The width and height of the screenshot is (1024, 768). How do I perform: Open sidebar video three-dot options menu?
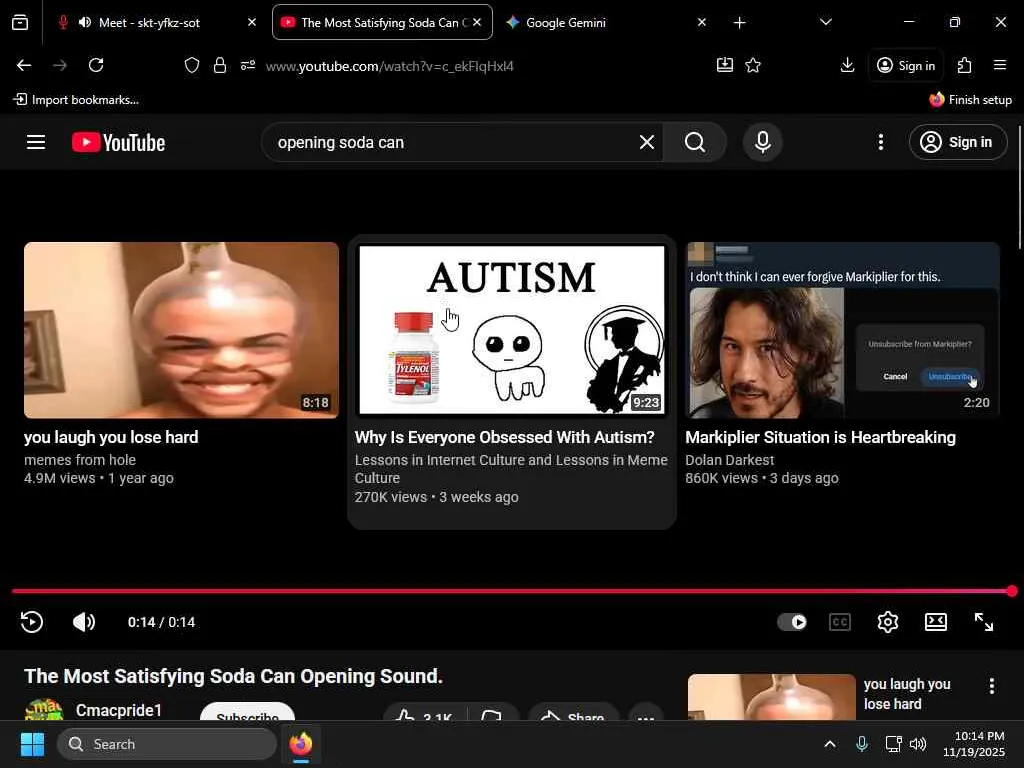(x=991, y=686)
